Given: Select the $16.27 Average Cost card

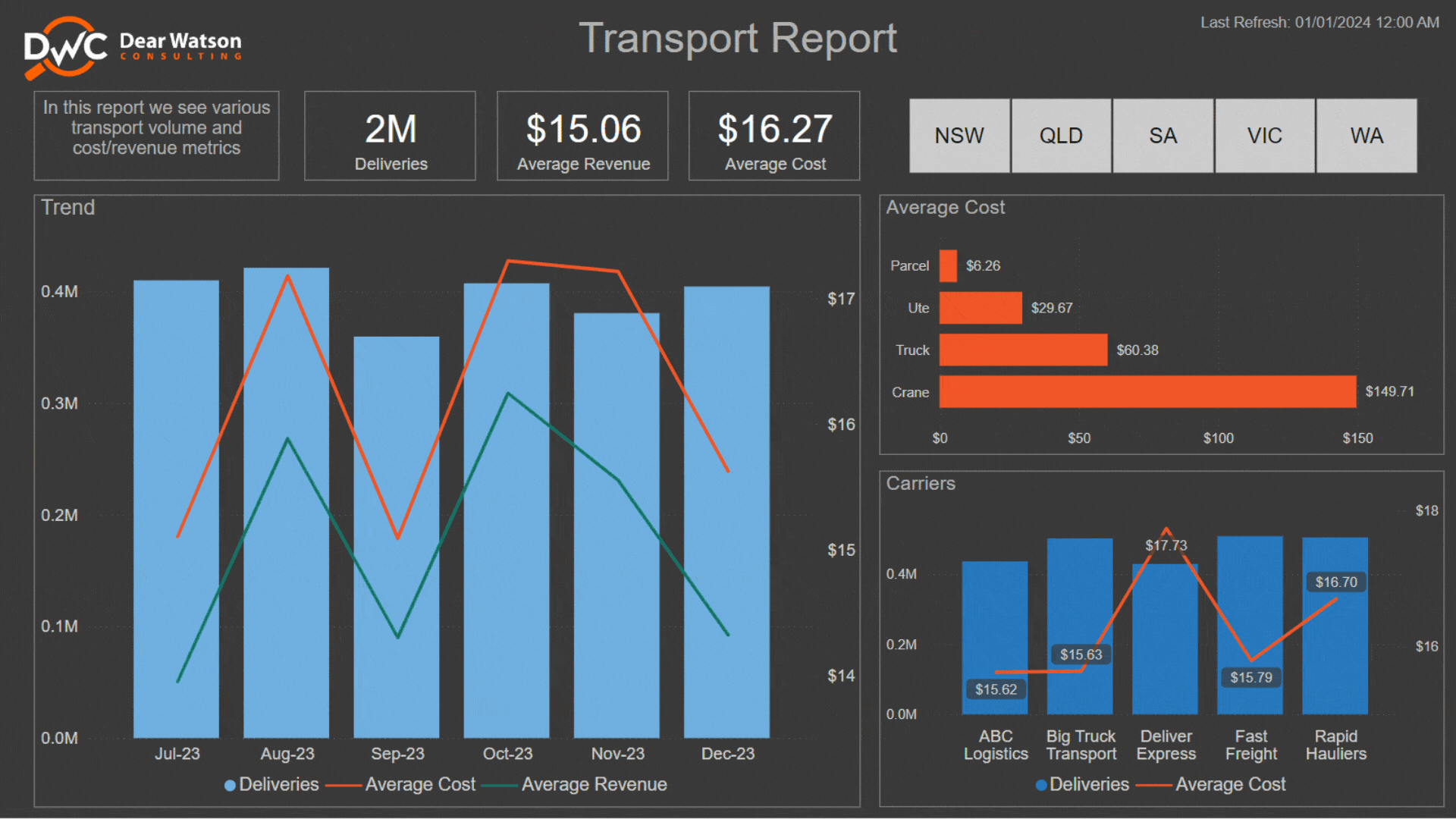Looking at the screenshot, I should tap(774, 136).
